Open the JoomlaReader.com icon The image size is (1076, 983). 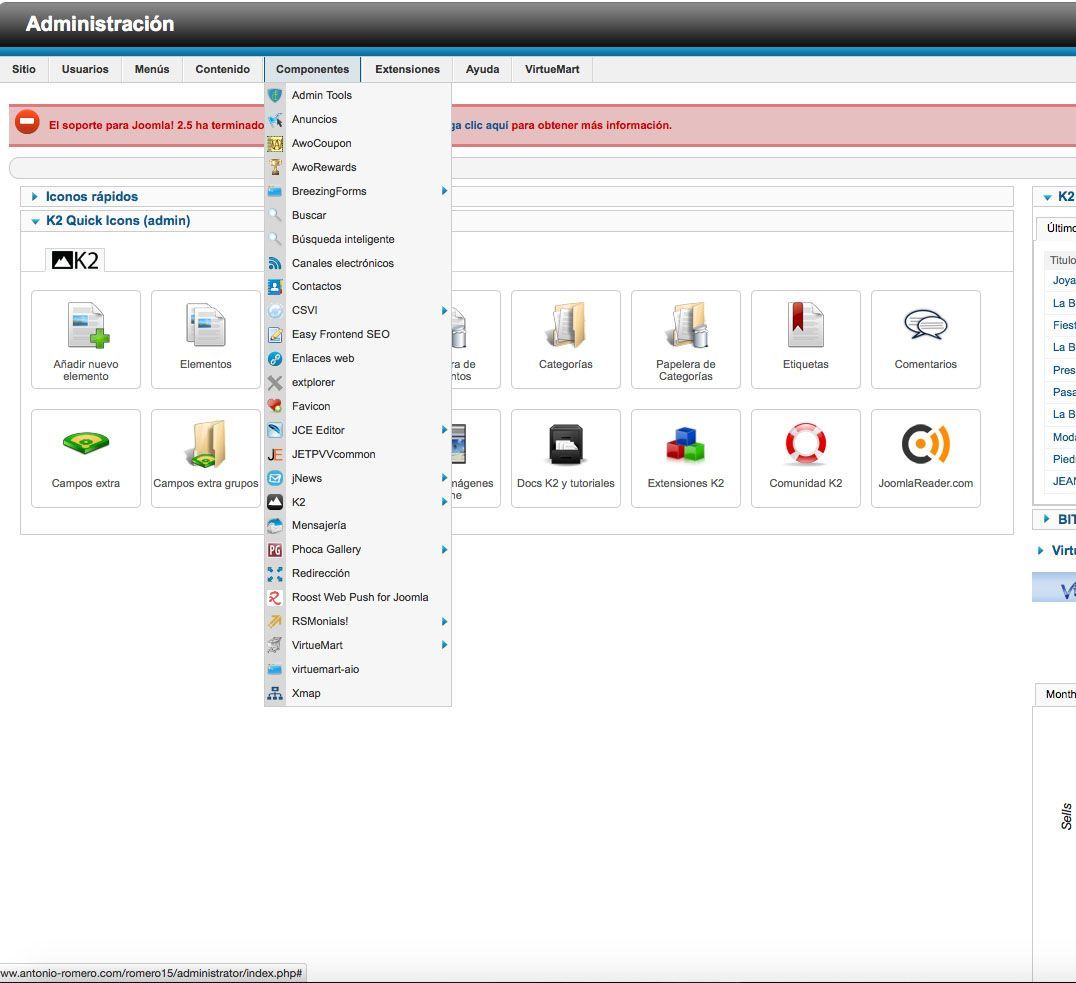point(926,459)
